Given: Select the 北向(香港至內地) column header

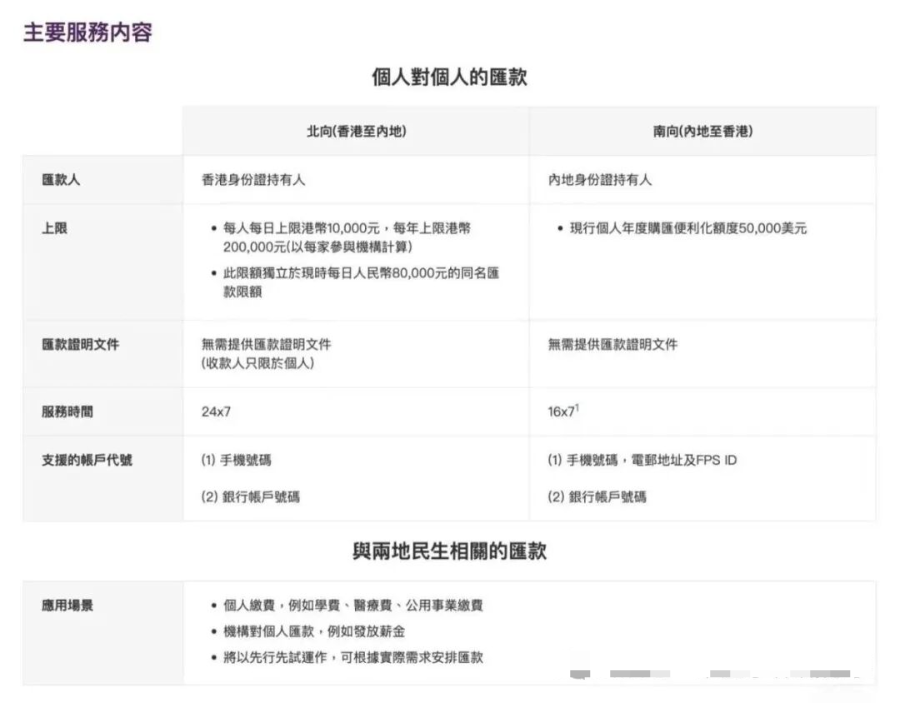Looking at the screenshot, I should pyautogui.click(x=356, y=132).
